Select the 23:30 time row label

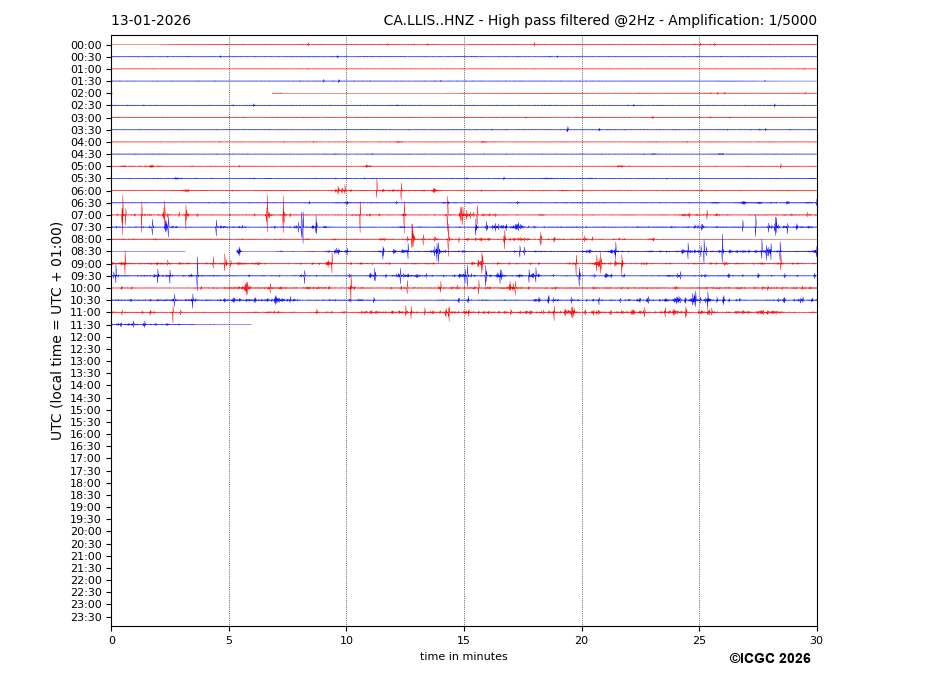coord(85,617)
